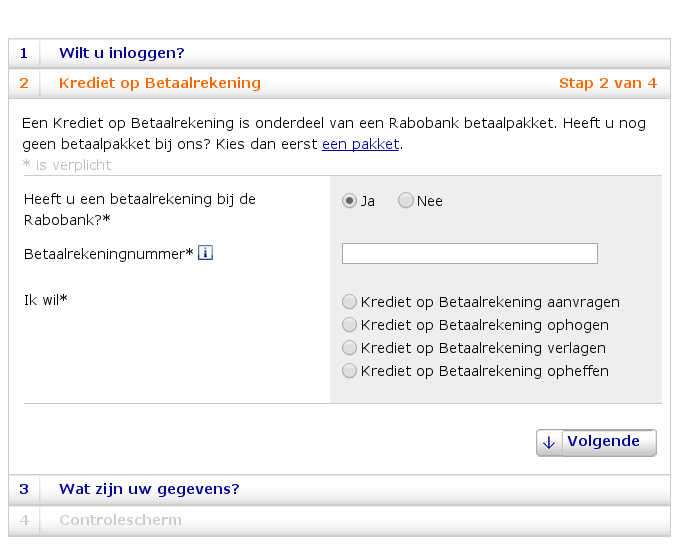Expand step 4 Controlescherm
Image resolution: width=685 pixels, height=554 pixels.
120,520
